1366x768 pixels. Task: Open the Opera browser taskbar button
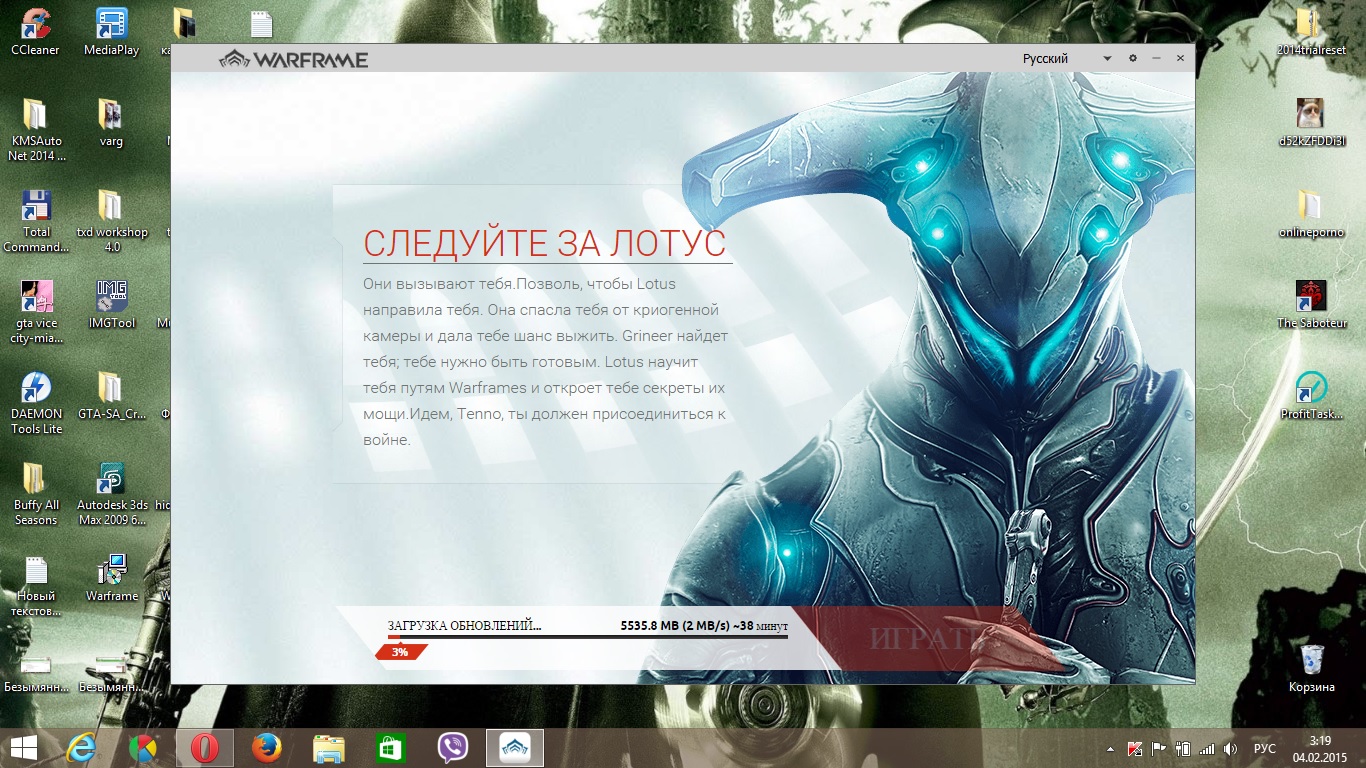click(204, 748)
